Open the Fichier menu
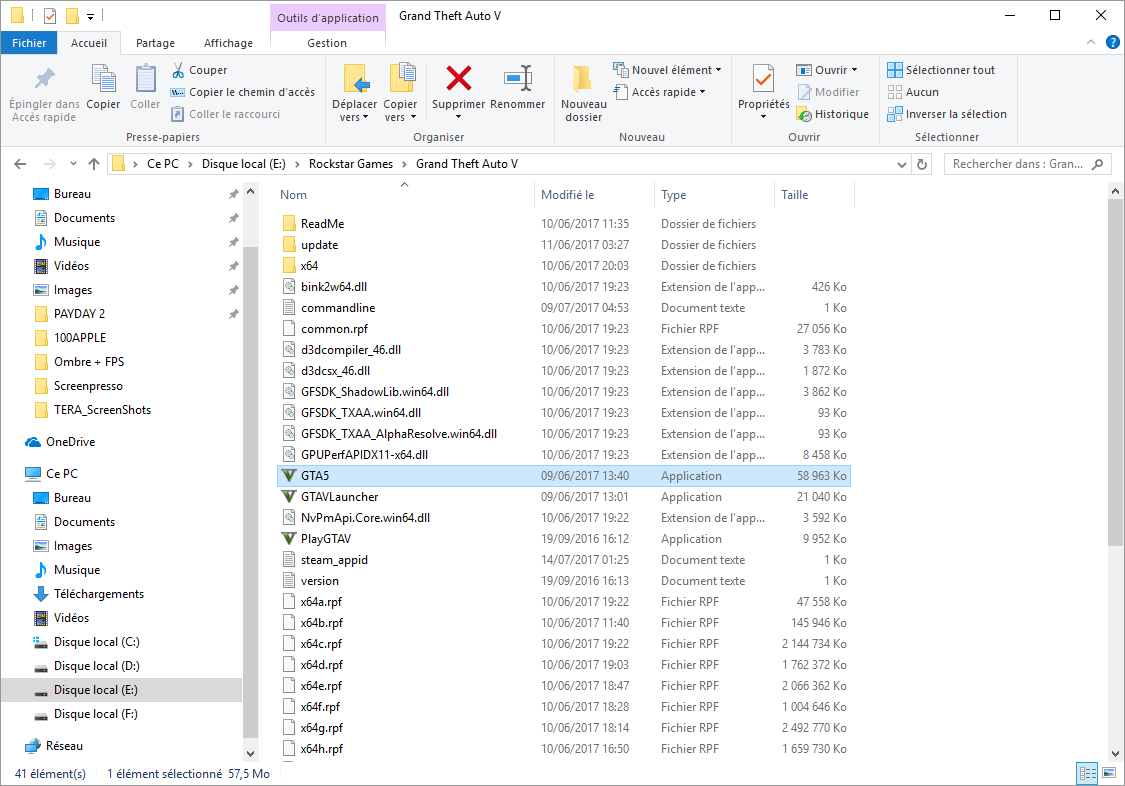1125x786 pixels. click(x=29, y=43)
